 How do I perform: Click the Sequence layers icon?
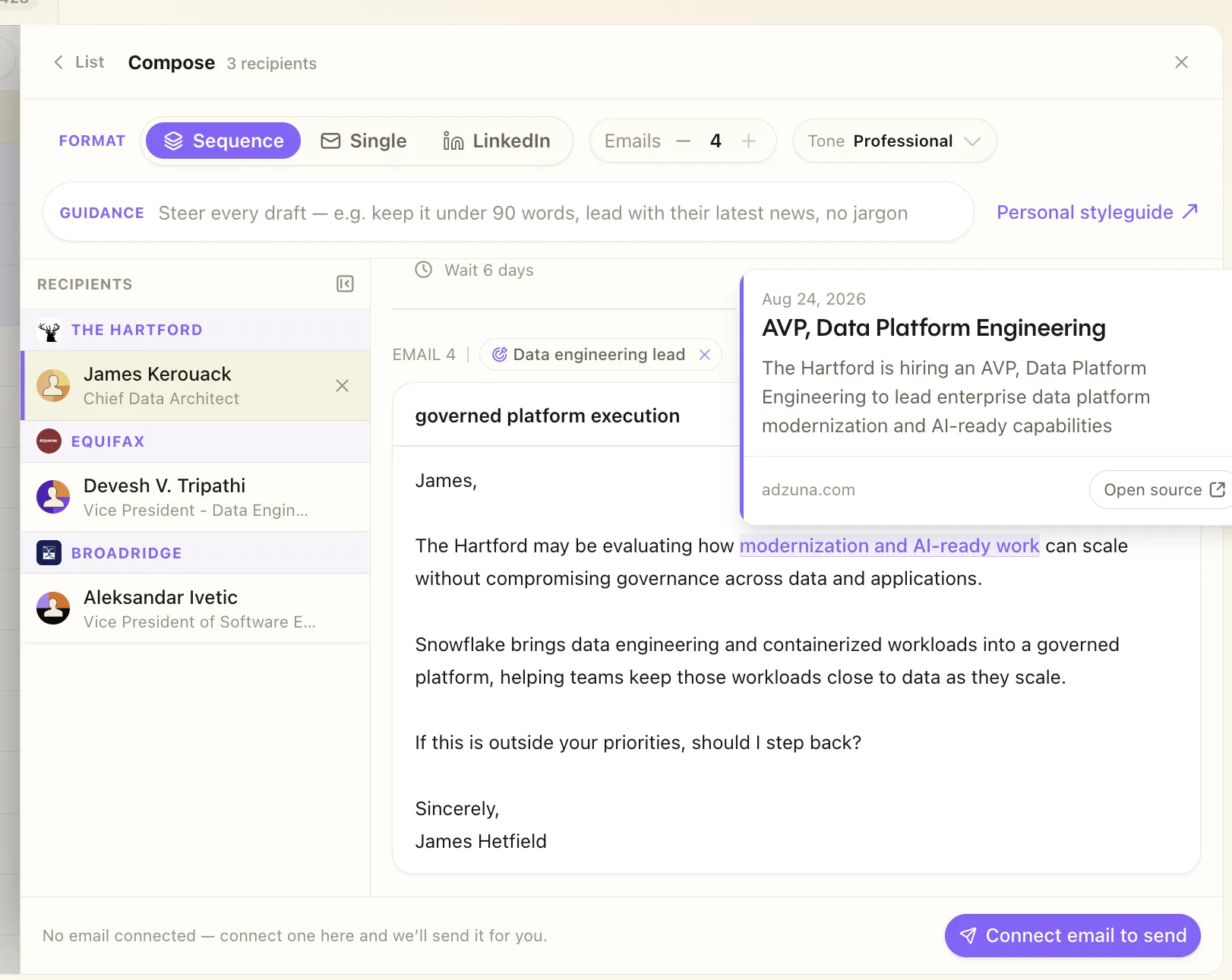[173, 141]
